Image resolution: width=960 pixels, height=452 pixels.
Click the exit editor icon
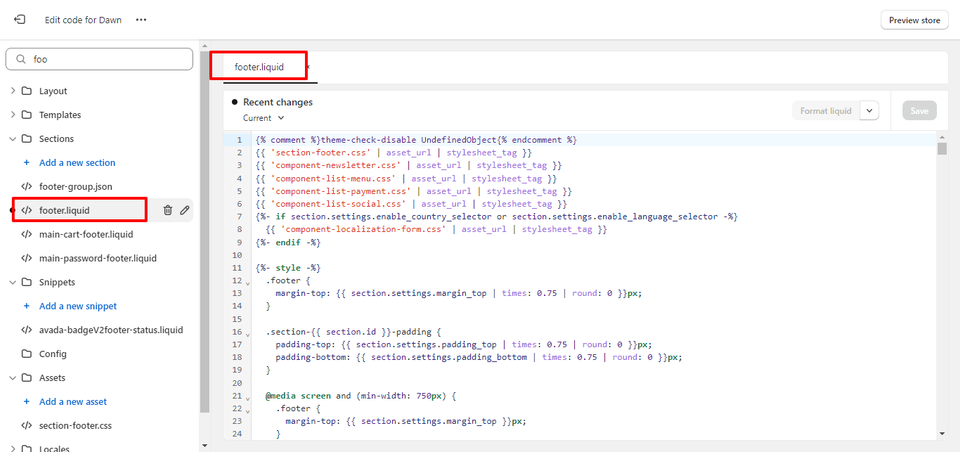click(x=19, y=20)
